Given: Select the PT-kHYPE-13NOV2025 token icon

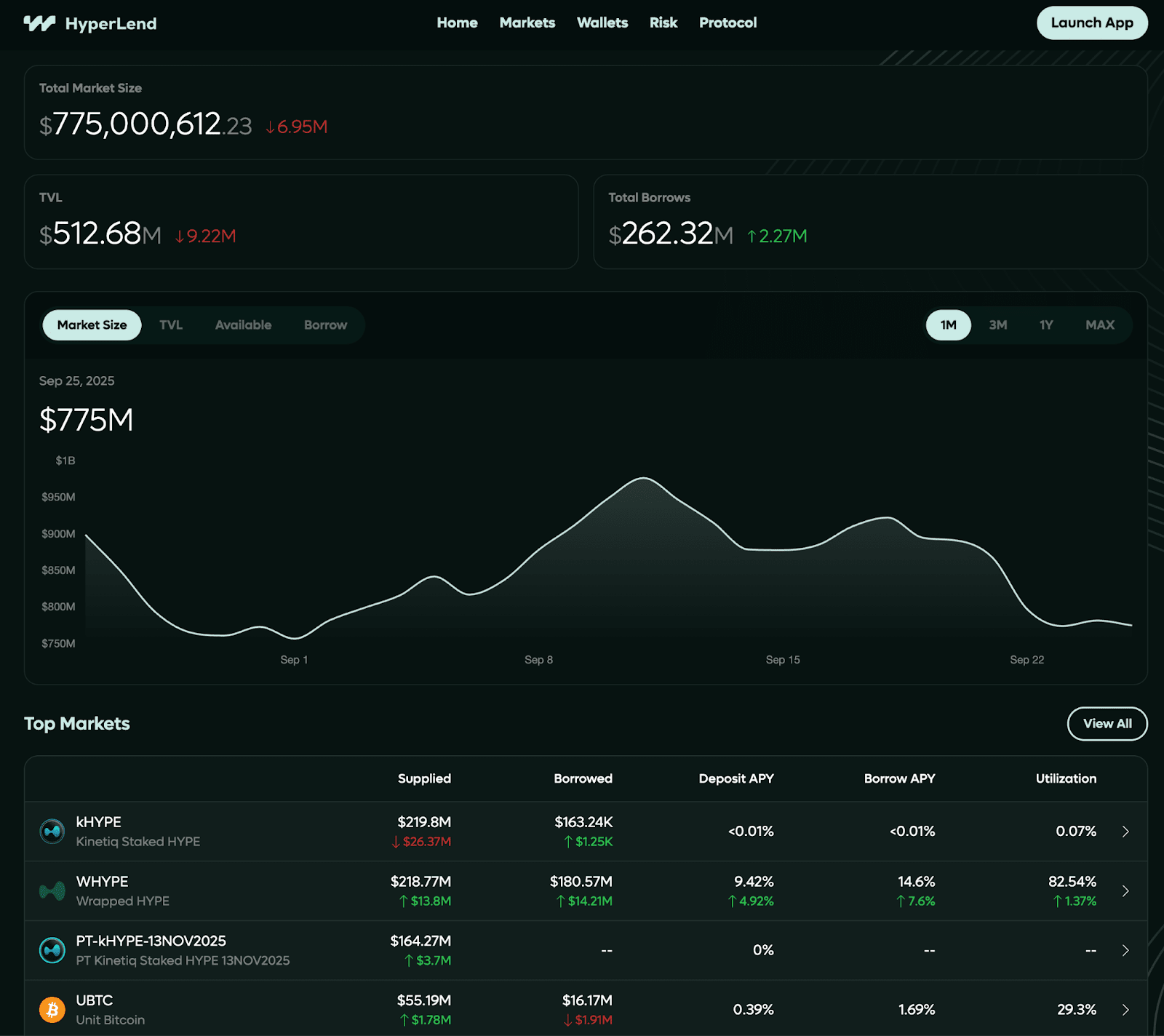Looking at the screenshot, I should click(51, 949).
